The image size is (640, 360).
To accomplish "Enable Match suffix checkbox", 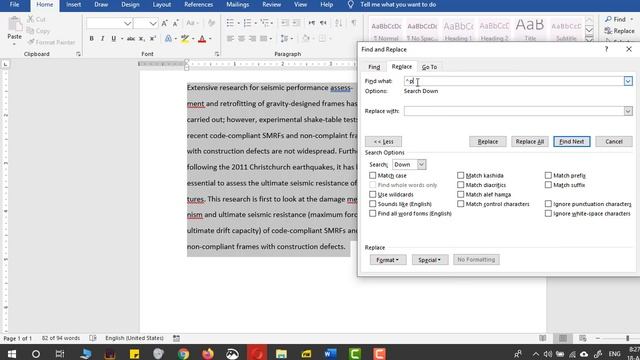I will (x=548, y=185).
